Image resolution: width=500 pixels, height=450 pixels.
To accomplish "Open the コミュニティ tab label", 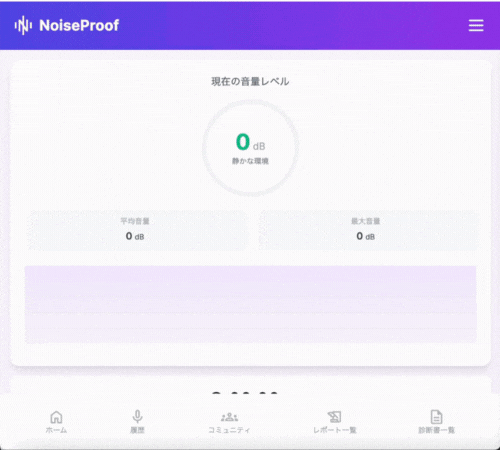I will coord(229,430).
